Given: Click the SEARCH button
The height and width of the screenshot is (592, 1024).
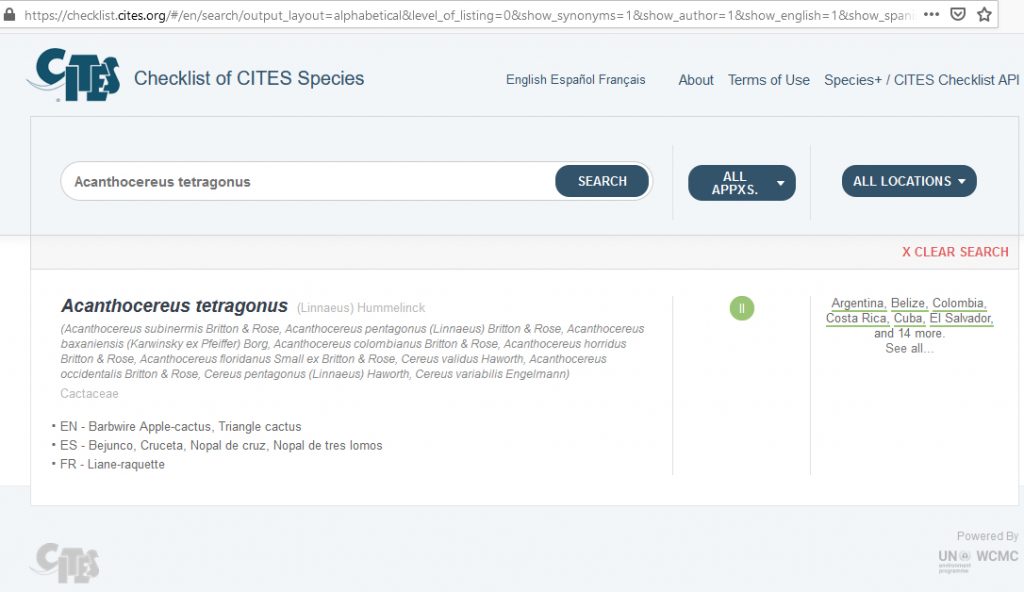Looking at the screenshot, I should [x=601, y=181].
